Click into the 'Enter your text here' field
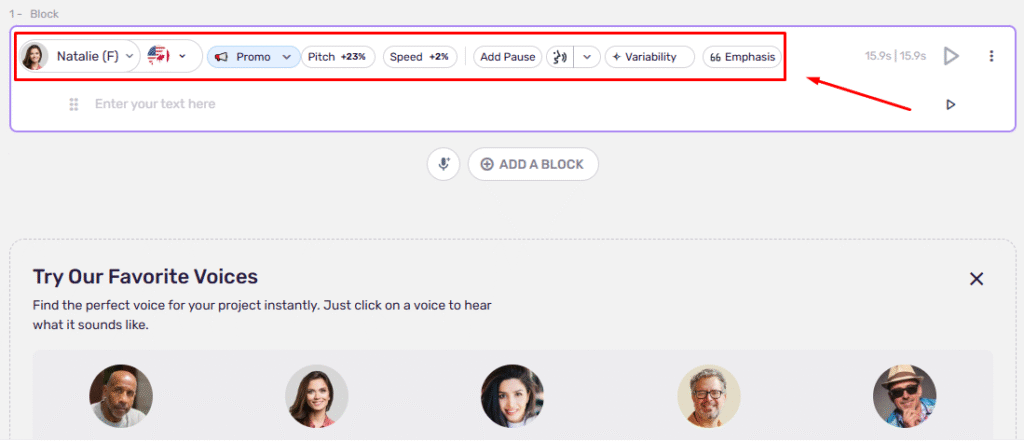Screen dimensions: 1024x441 click(400, 104)
